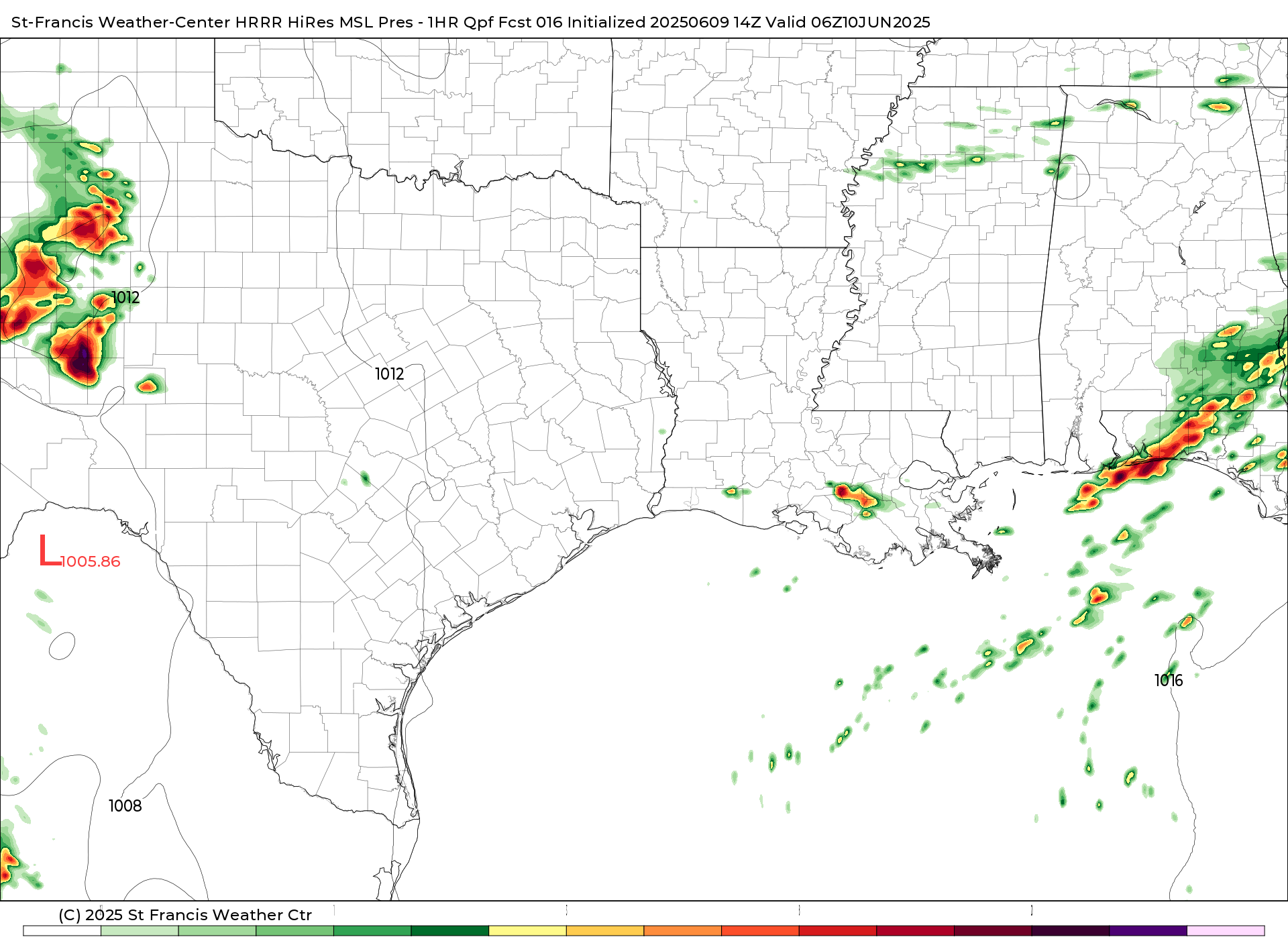Image resolution: width=1288 pixels, height=939 pixels.
Task: Select the white swatch on the color bar
Action: pyautogui.click(x=62, y=931)
